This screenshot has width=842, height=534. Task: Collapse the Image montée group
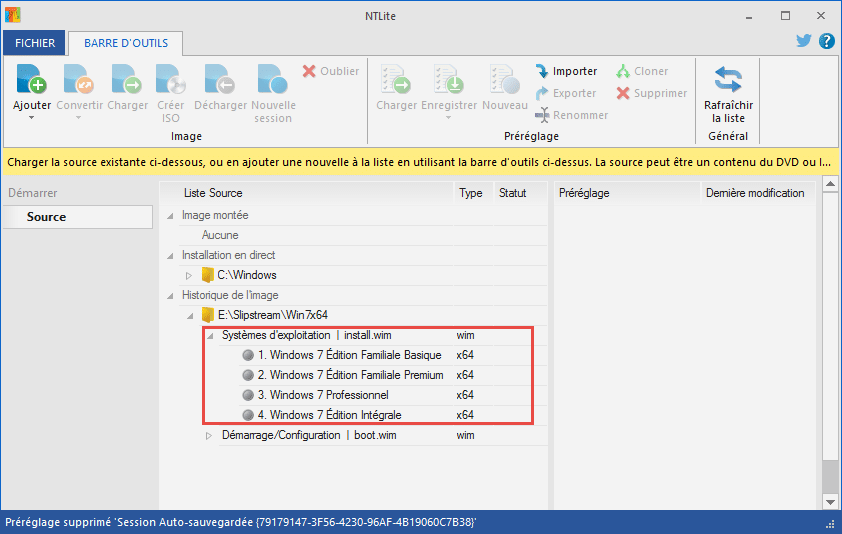170,215
